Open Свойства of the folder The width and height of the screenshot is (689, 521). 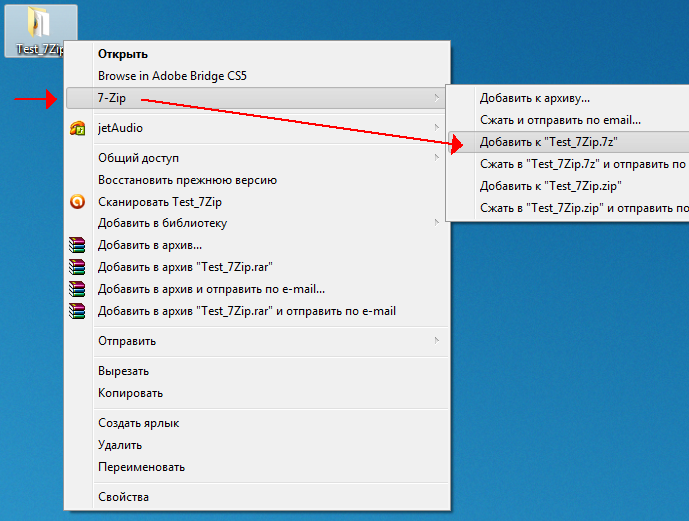[x=257, y=497]
